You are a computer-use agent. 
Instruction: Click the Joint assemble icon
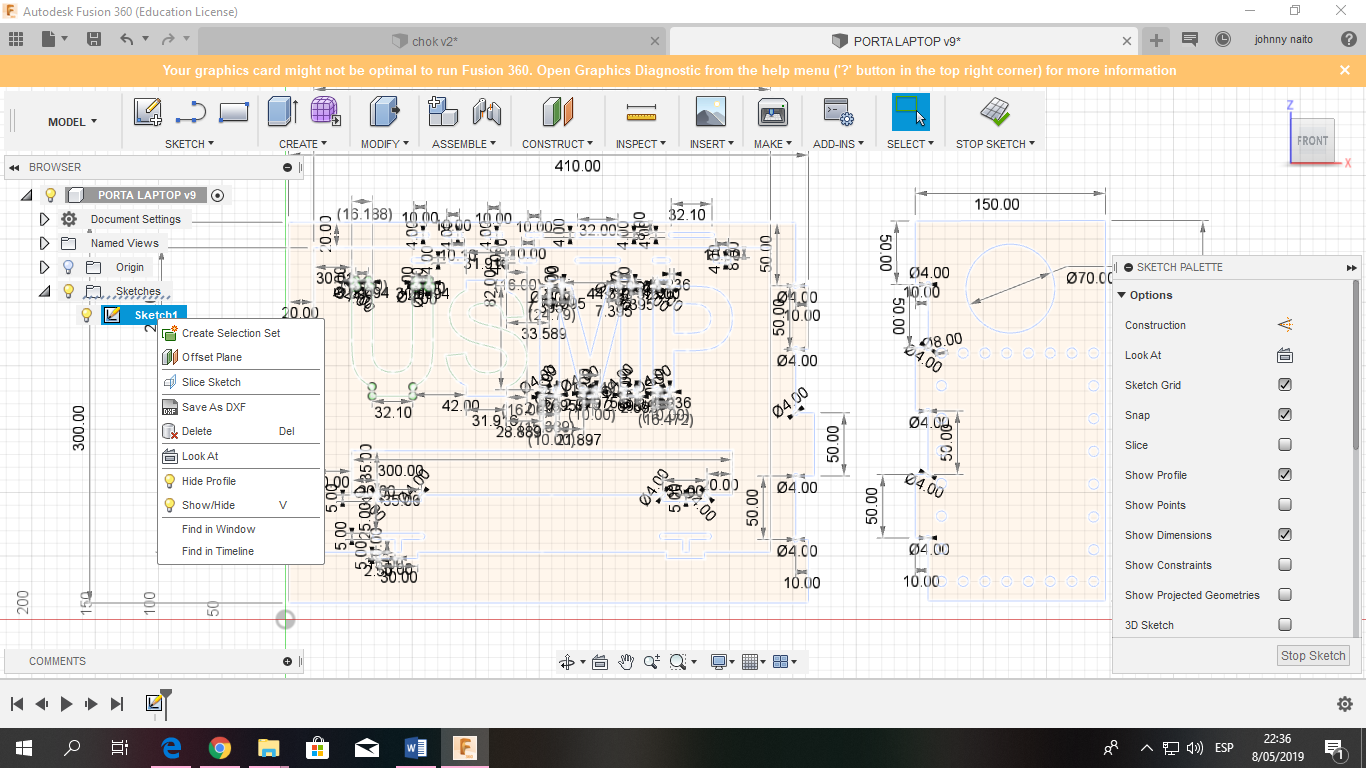(x=486, y=112)
